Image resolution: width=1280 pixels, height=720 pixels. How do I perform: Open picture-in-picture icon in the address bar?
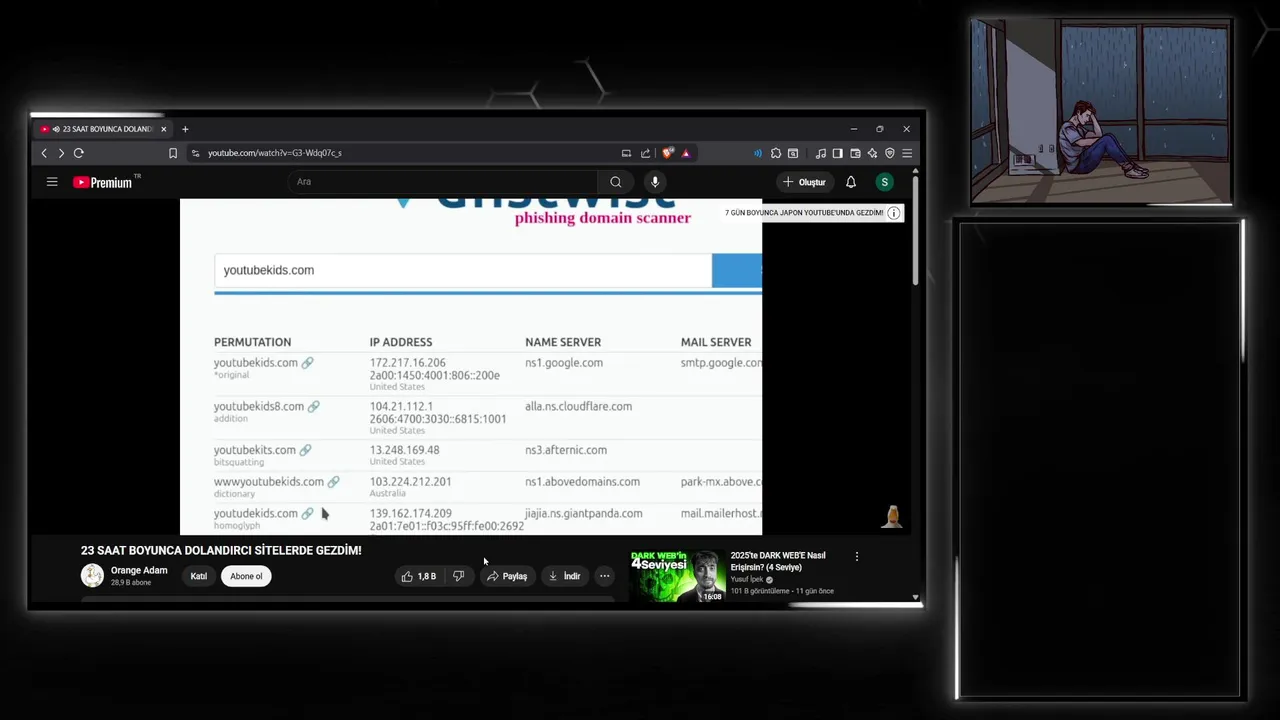626,153
